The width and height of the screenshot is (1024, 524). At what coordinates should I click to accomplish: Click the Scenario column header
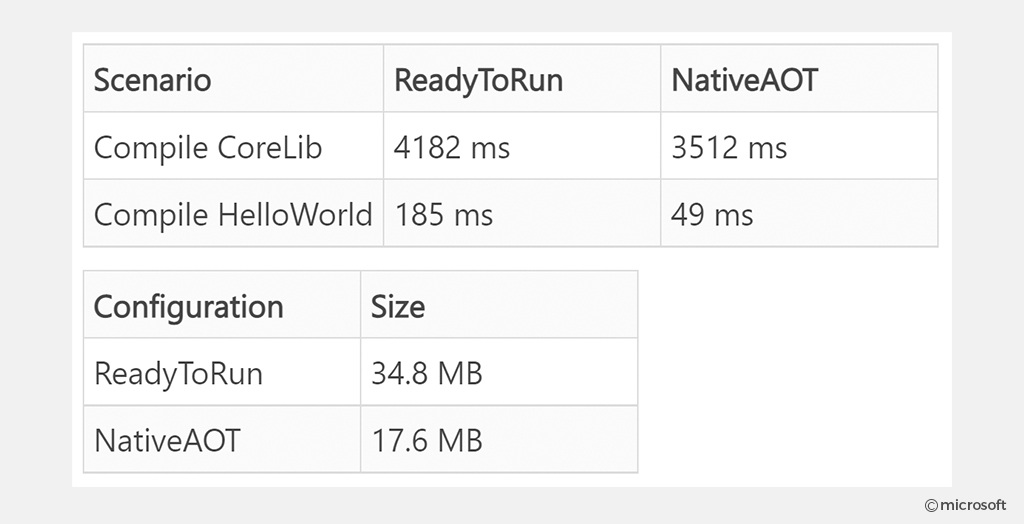[233, 78]
